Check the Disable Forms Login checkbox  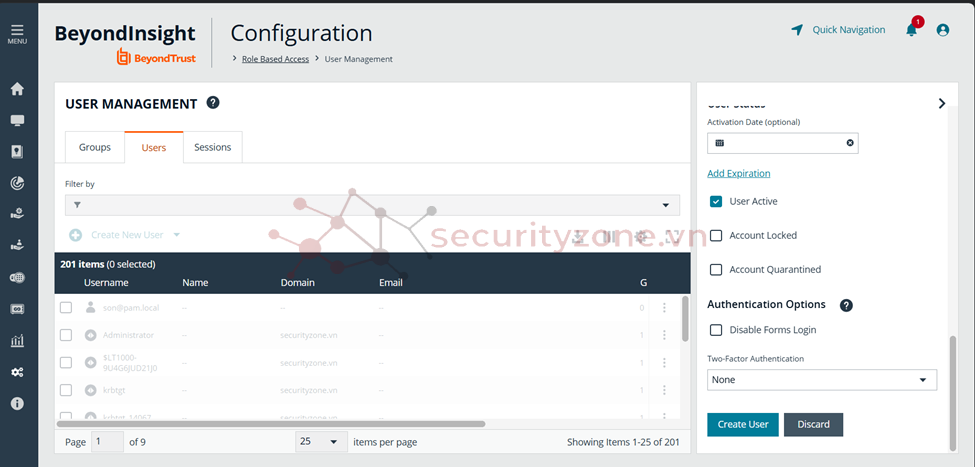pyautogui.click(x=716, y=330)
